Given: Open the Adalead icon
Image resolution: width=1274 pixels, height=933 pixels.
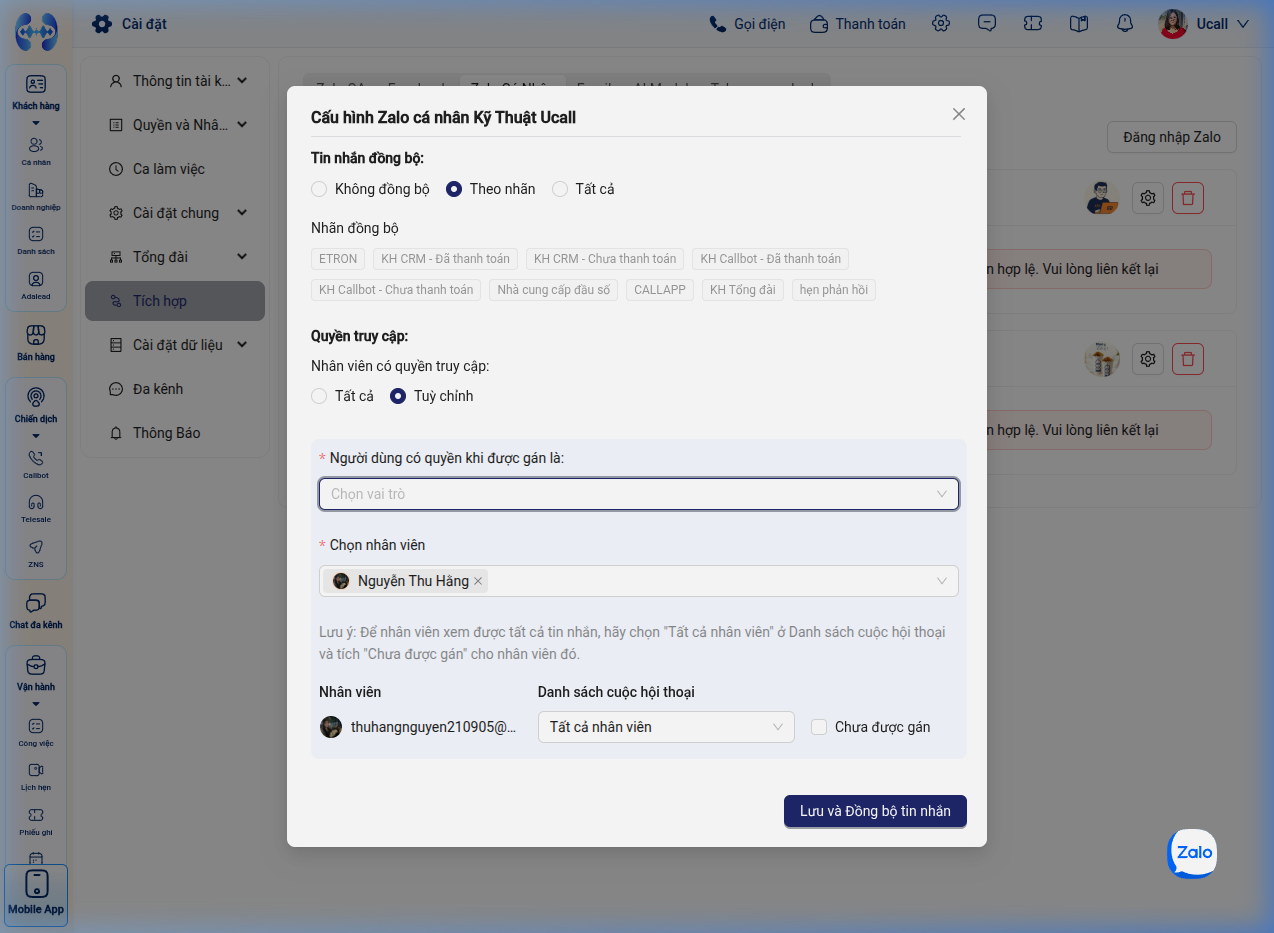Looking at the screenshot, I should (x=36, y=279).
